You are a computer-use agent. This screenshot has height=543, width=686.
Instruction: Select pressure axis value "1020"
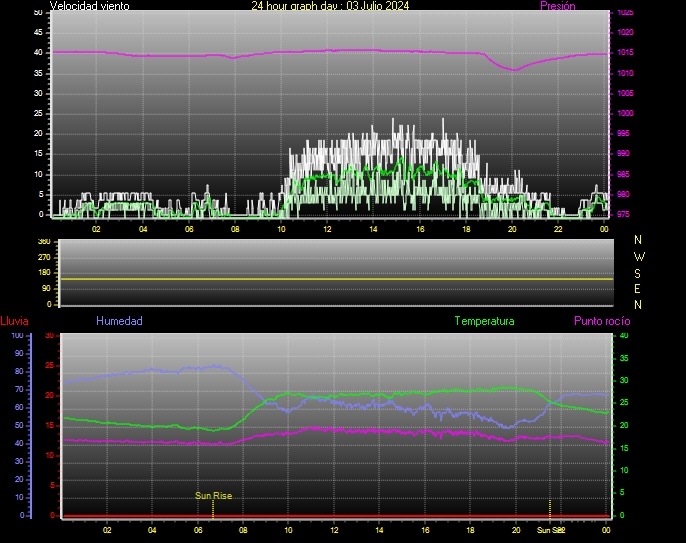click(x=625, y=32)
